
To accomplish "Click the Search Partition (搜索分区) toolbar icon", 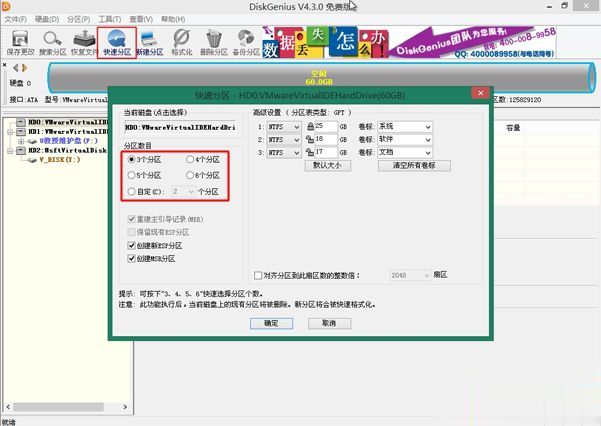I will [x=53, y=42].
